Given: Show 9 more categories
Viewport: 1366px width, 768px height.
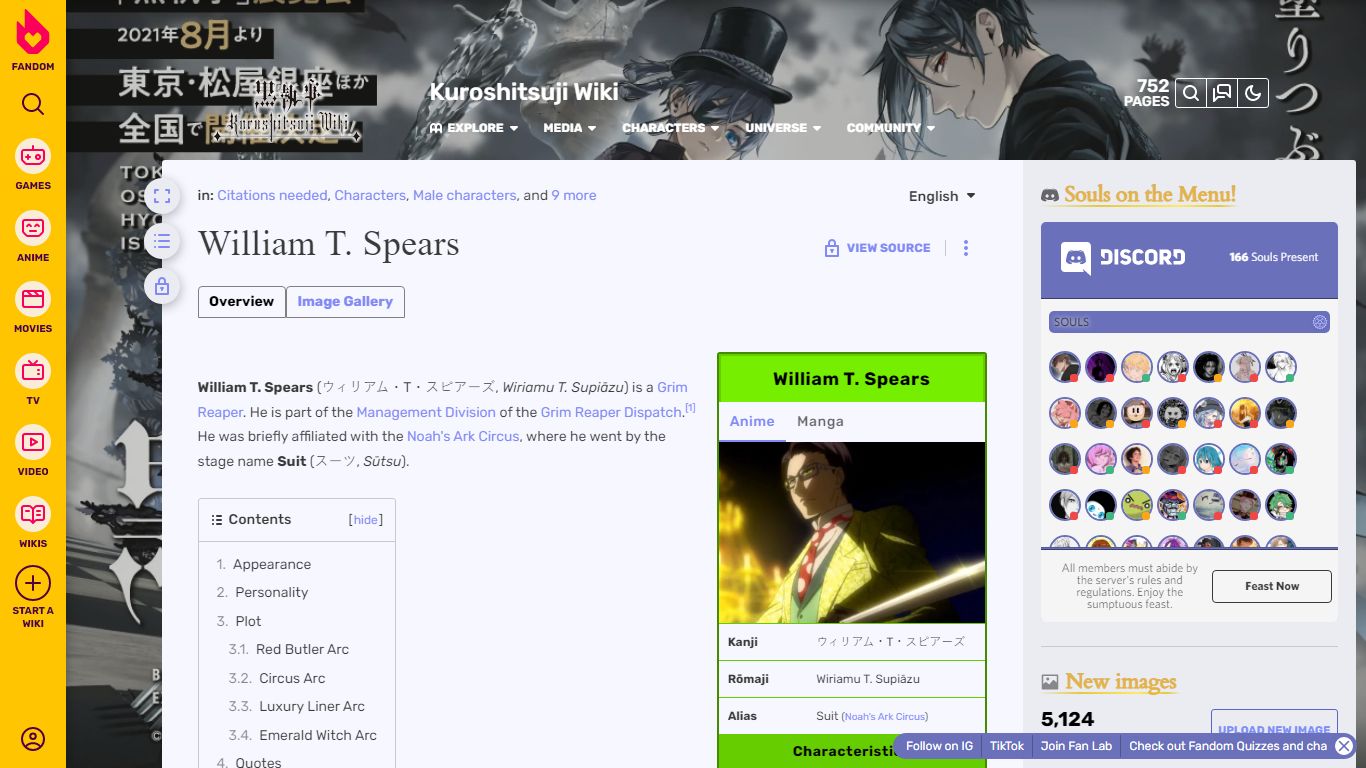Looking at the screenshot, I should [x=574, y=195].
